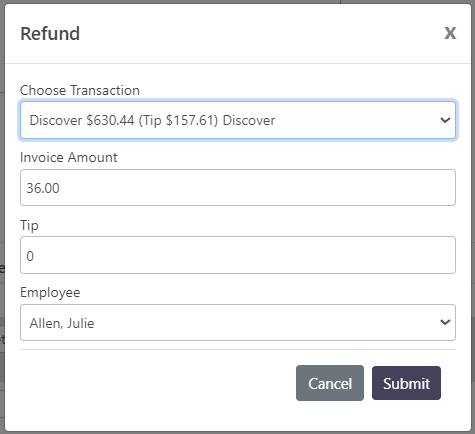Click the Allen, Julie employee selection
The height and width of the screenshot is (434, 475).
click(x=62, y=323)
